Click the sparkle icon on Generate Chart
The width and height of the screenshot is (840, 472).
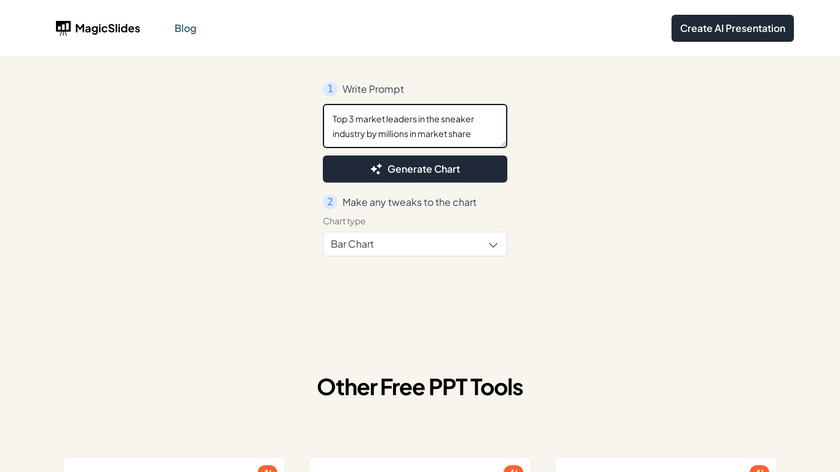(376, 169)
